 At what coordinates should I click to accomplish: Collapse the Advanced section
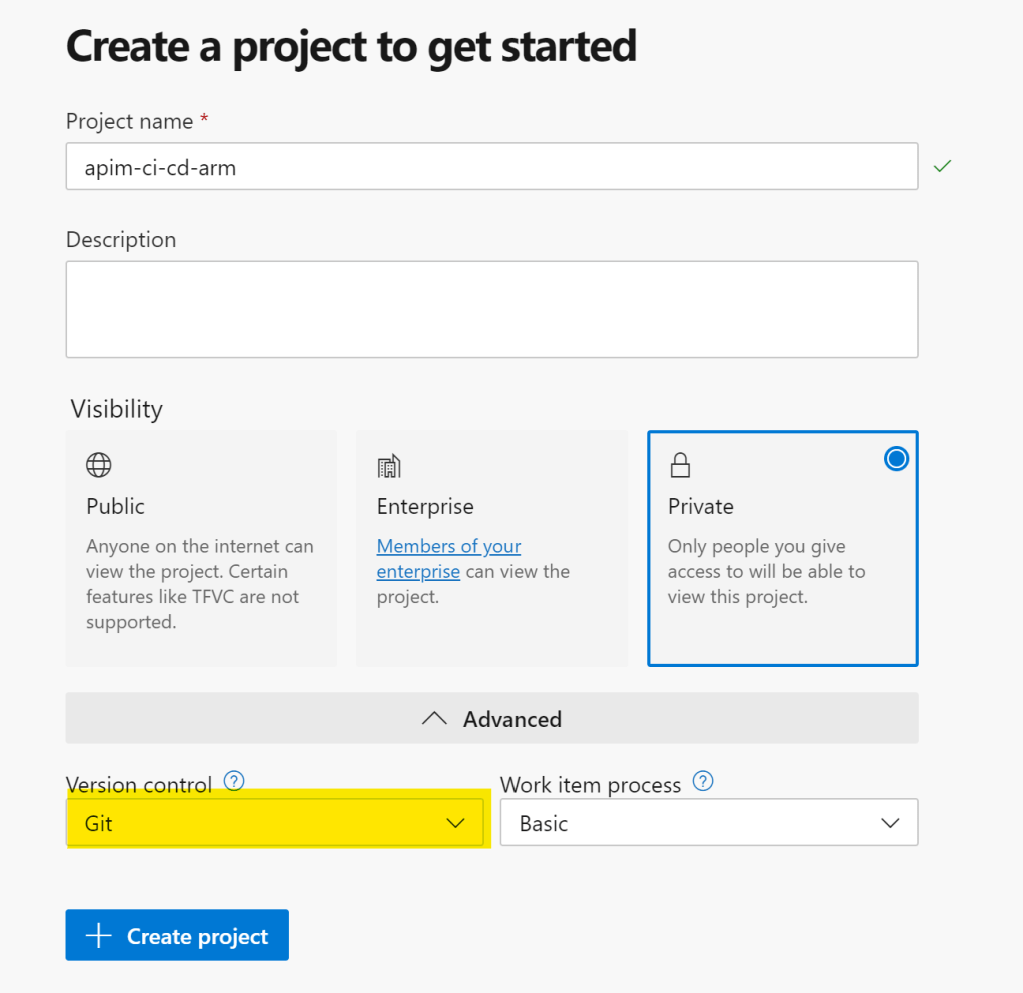pyautogui.click(x=492, y=719)
